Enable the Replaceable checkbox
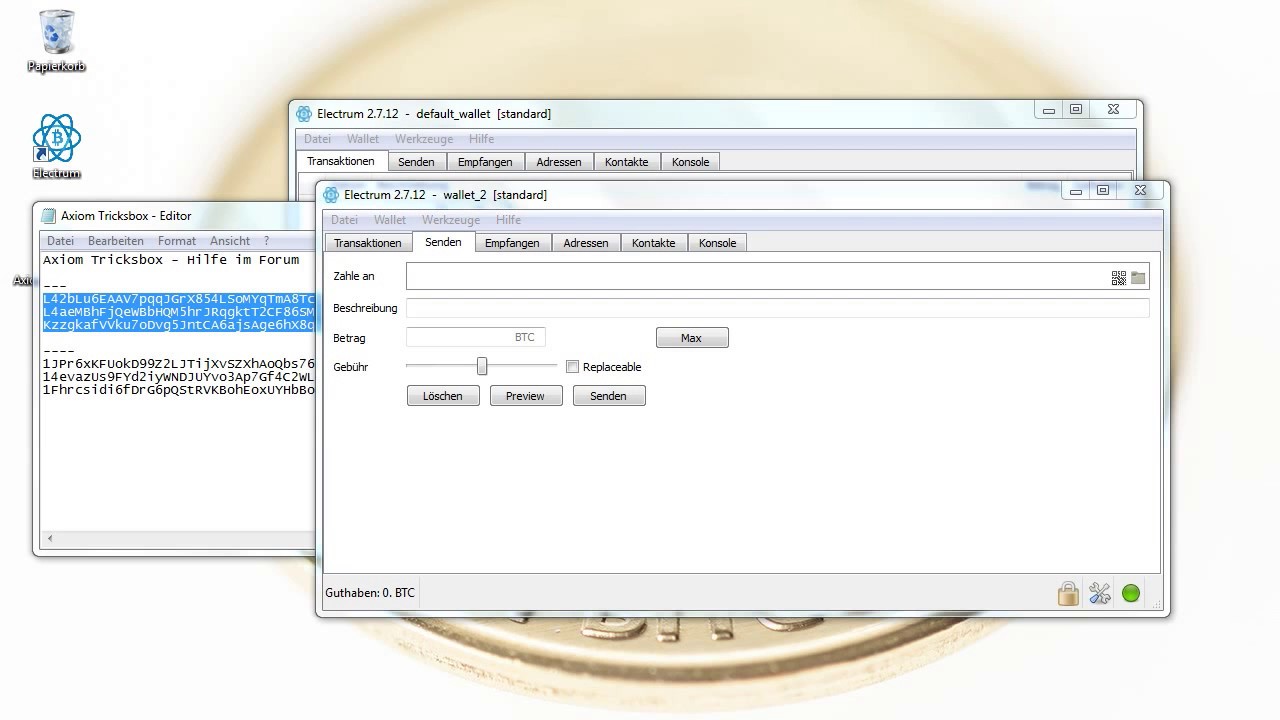 tap(572, 367)
